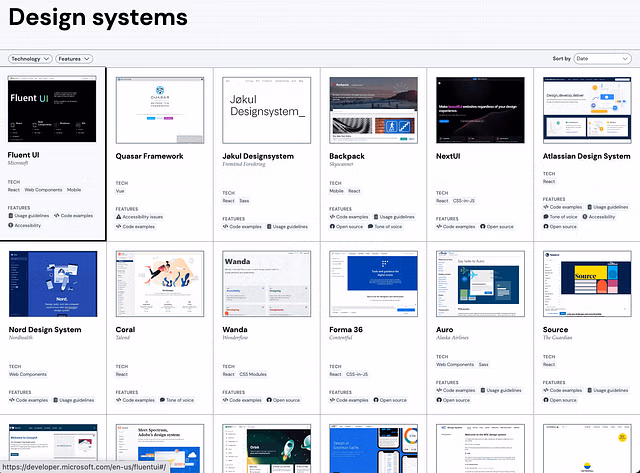The width and height of the screenshot is (640, 473).
Task: Click Usage guidelines icon in Nord card
Action: 56,400
